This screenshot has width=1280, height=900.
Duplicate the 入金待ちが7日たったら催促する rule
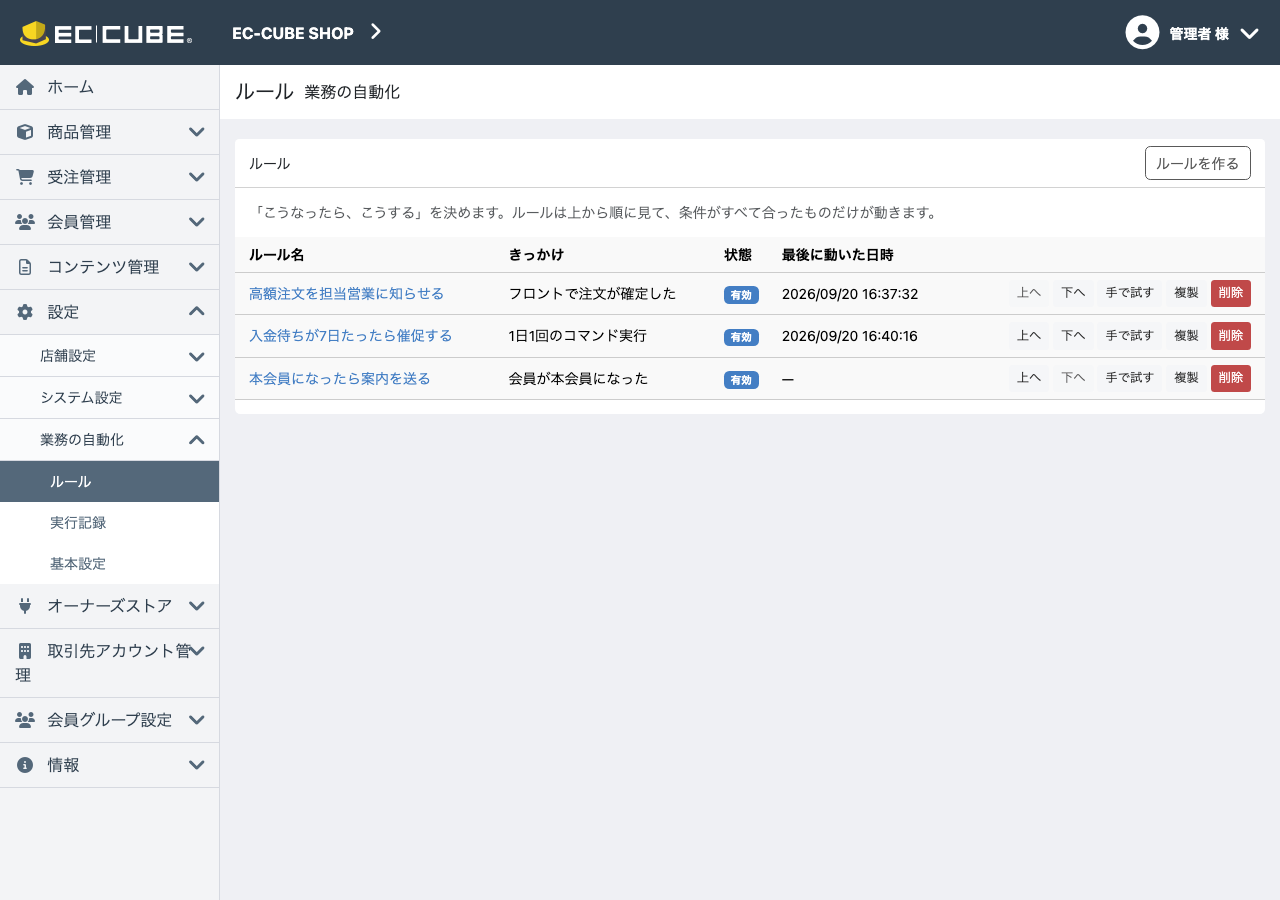tap(1186, 336)
